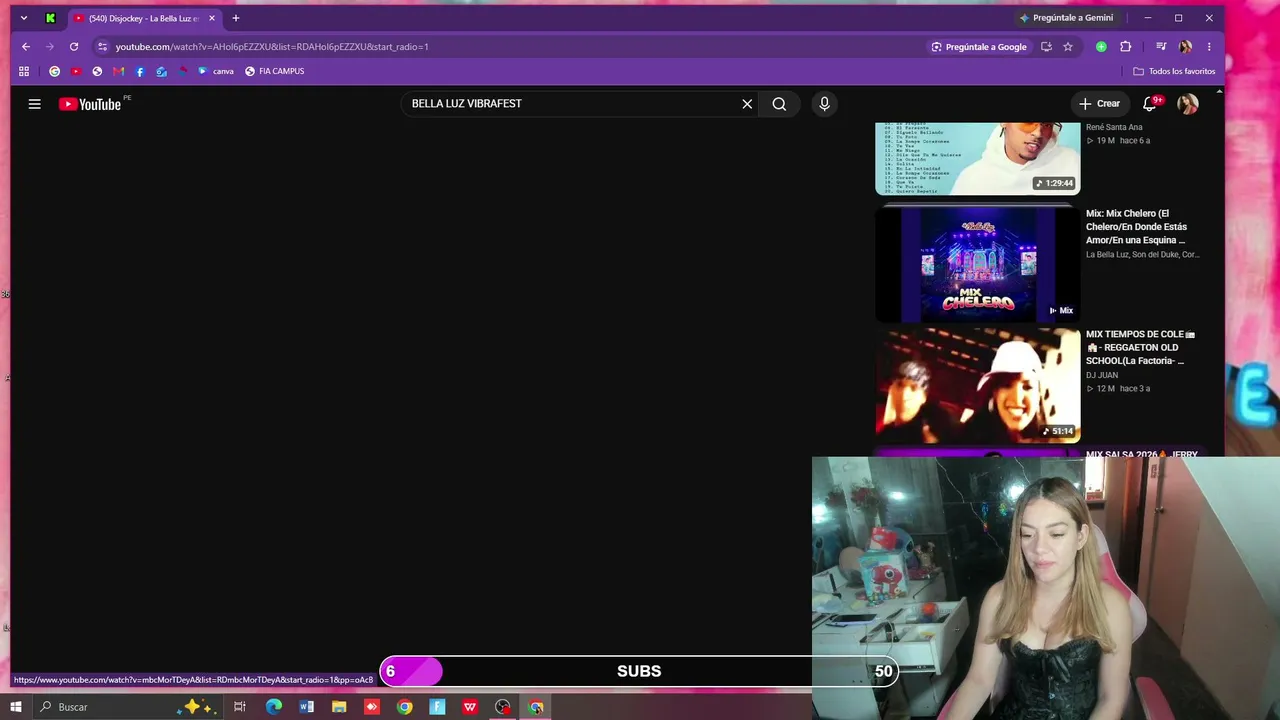
Task: Open the Chrome three-dot menu
Action: [x=1209, y=47]
